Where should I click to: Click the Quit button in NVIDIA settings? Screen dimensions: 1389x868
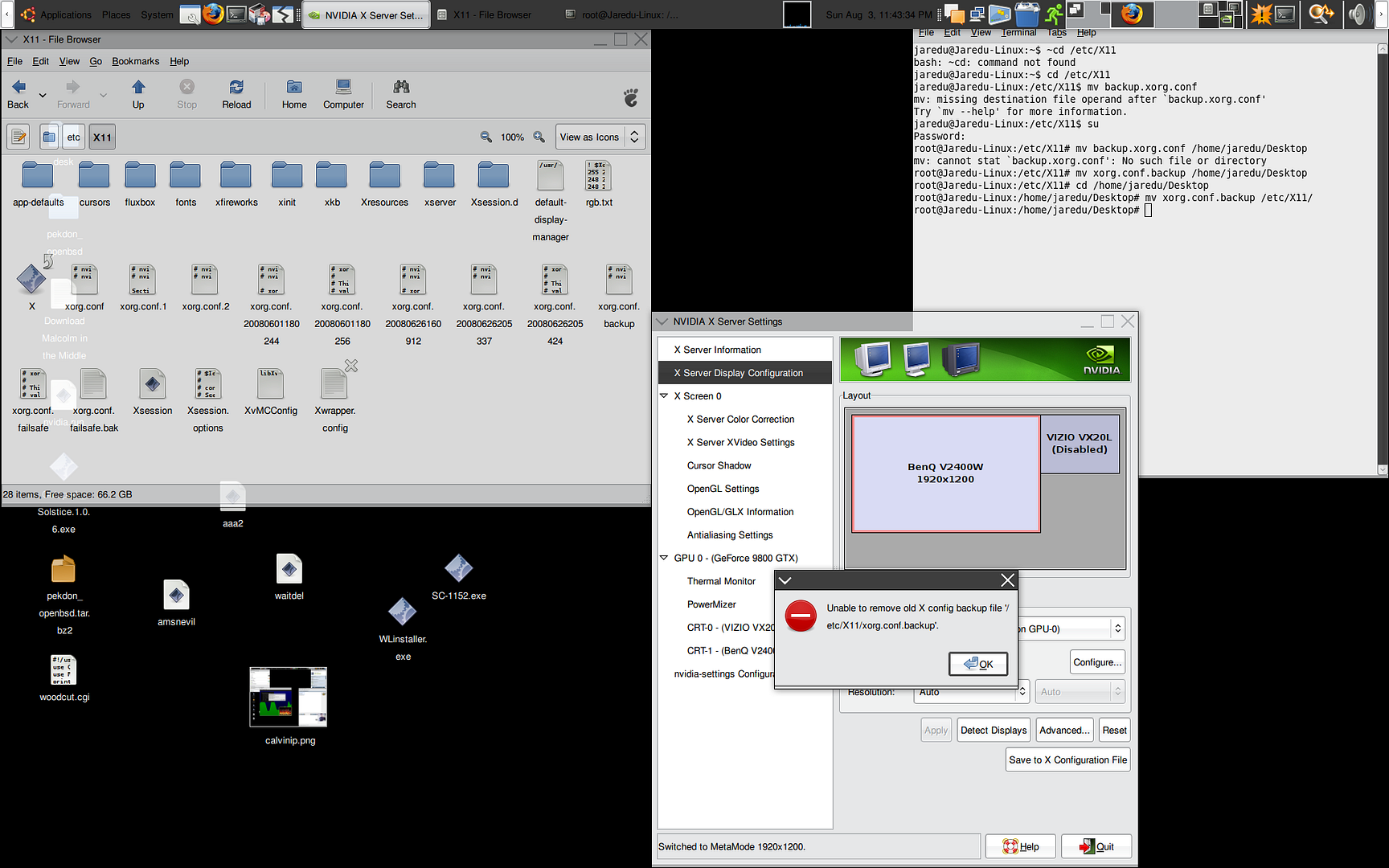[1096, 846]
